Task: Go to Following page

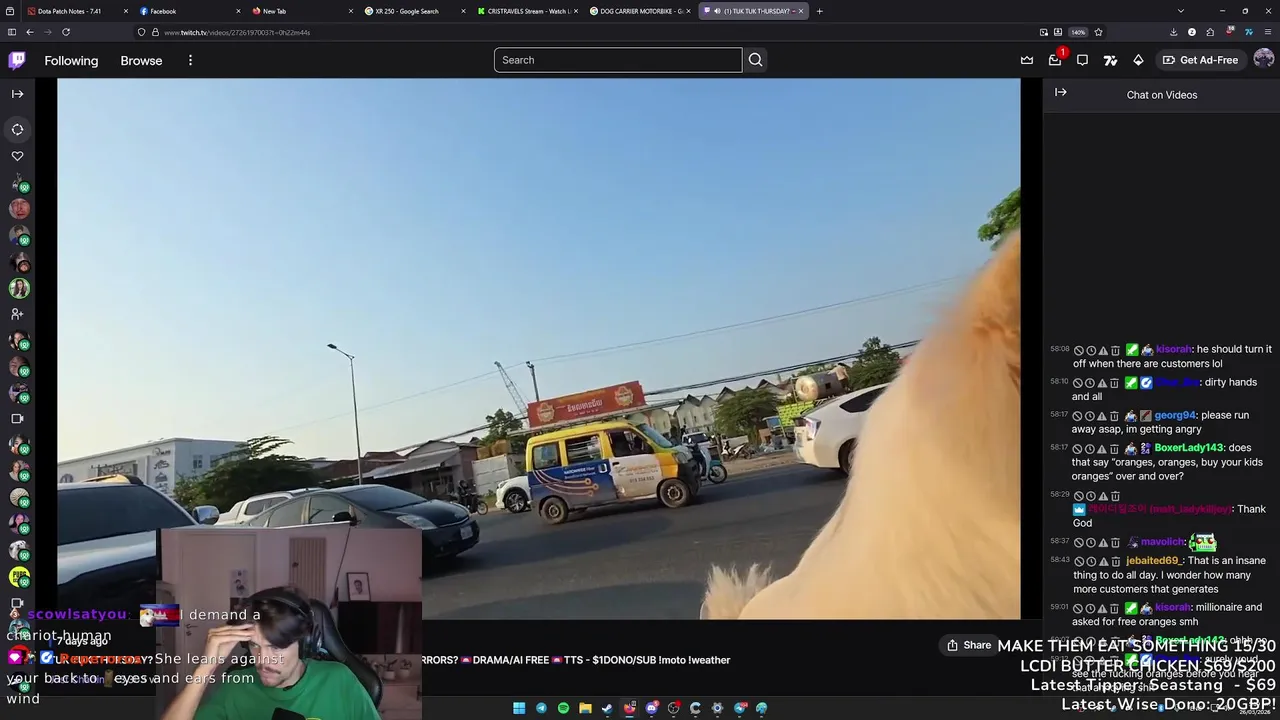Action: tap(71, 60)
